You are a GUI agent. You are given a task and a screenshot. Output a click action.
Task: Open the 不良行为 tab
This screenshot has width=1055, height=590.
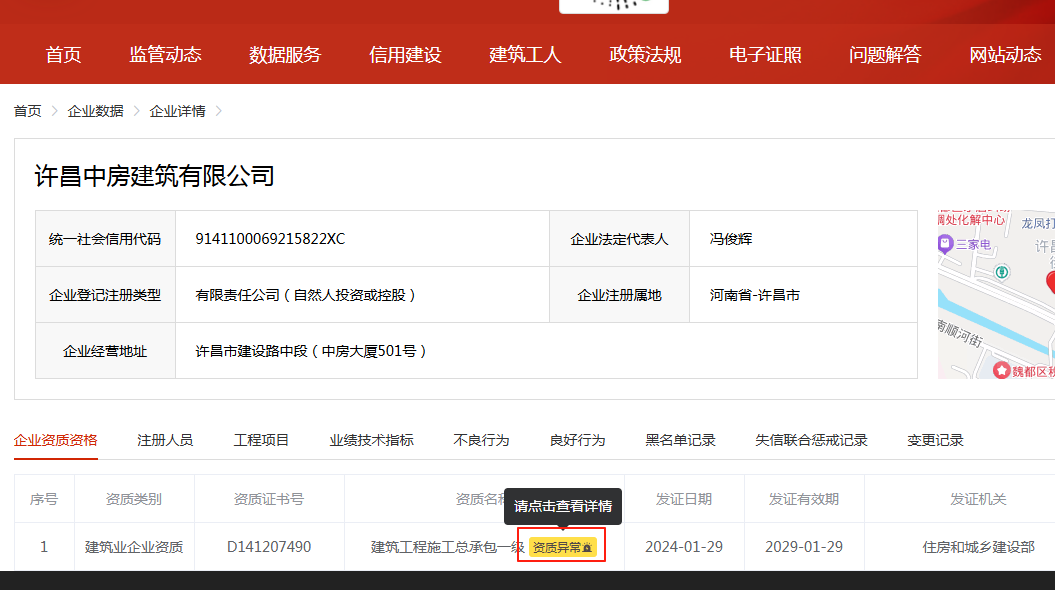[481, 440]
